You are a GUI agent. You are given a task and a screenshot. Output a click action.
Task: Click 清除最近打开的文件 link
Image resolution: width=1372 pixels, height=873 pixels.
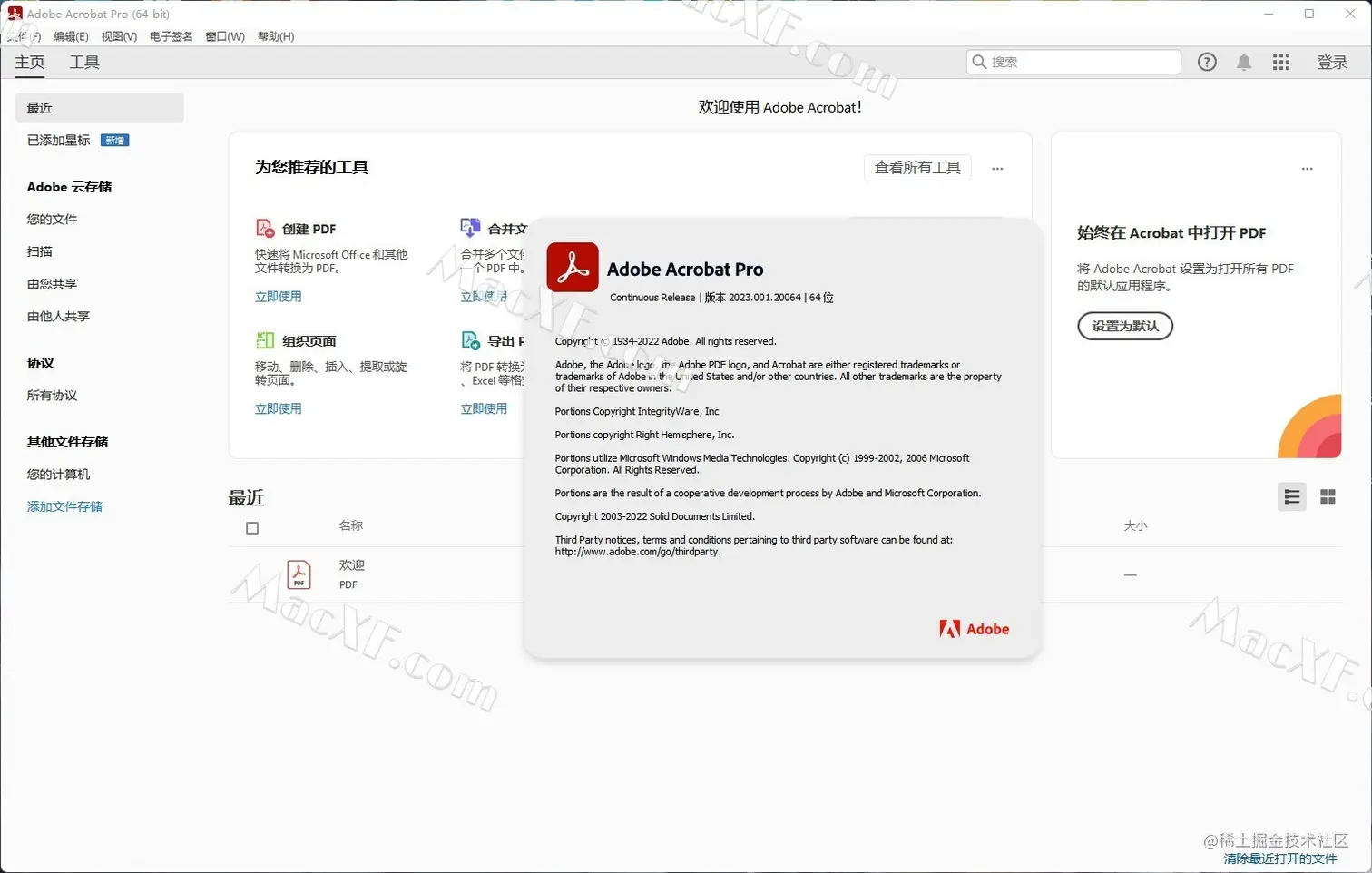click(x=1279, y=858)
